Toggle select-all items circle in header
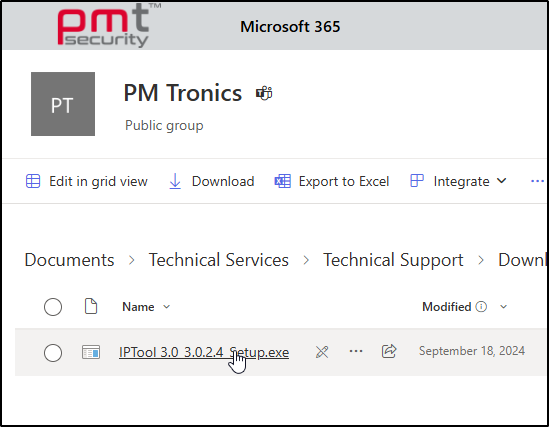 (53, 307)
